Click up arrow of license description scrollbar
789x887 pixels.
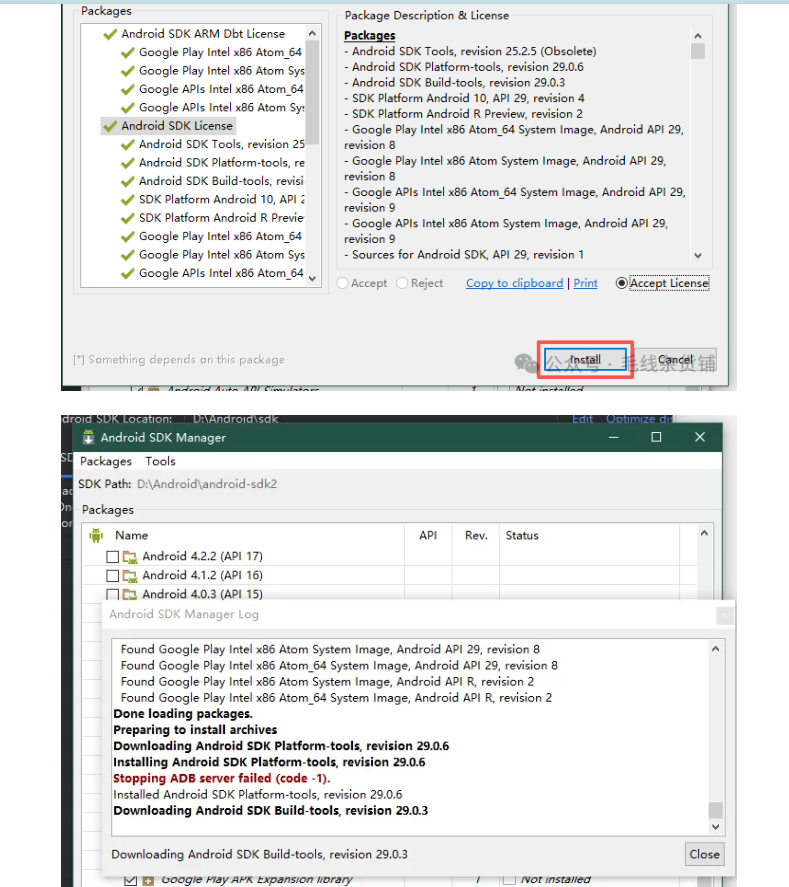pos(698,36)
